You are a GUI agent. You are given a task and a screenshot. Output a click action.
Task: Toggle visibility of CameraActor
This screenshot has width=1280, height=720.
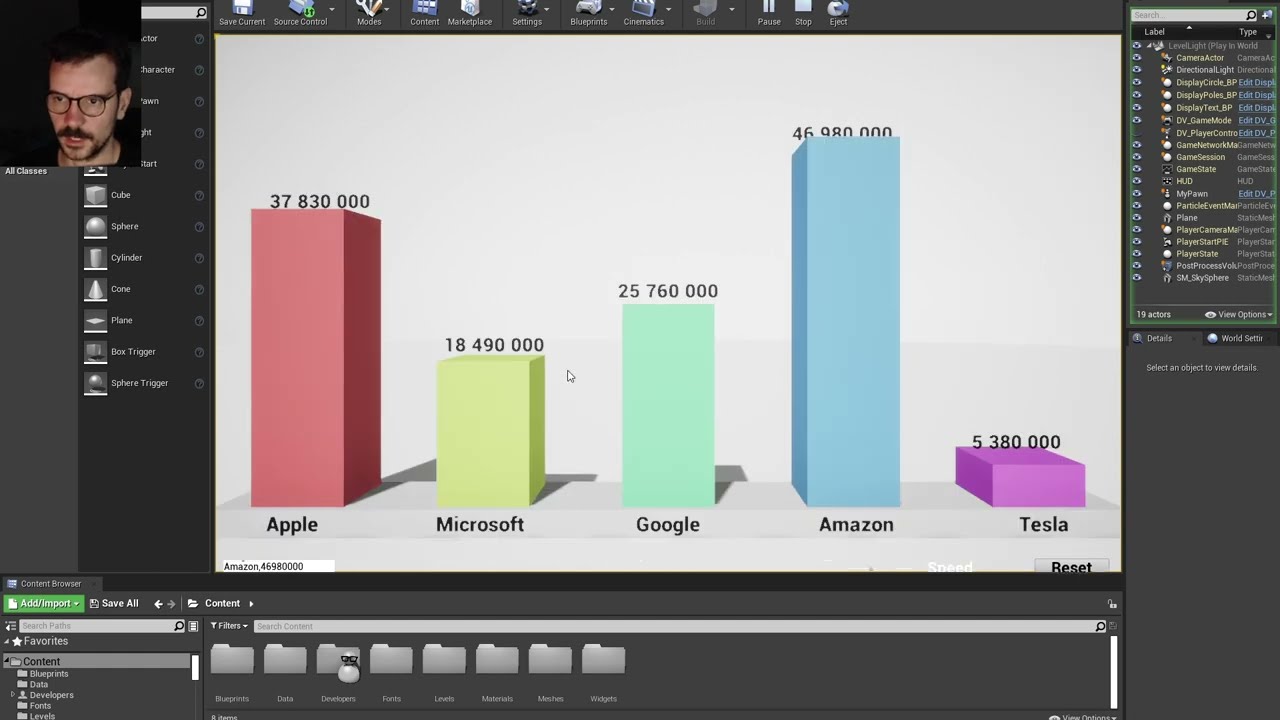pos(1136,58)
